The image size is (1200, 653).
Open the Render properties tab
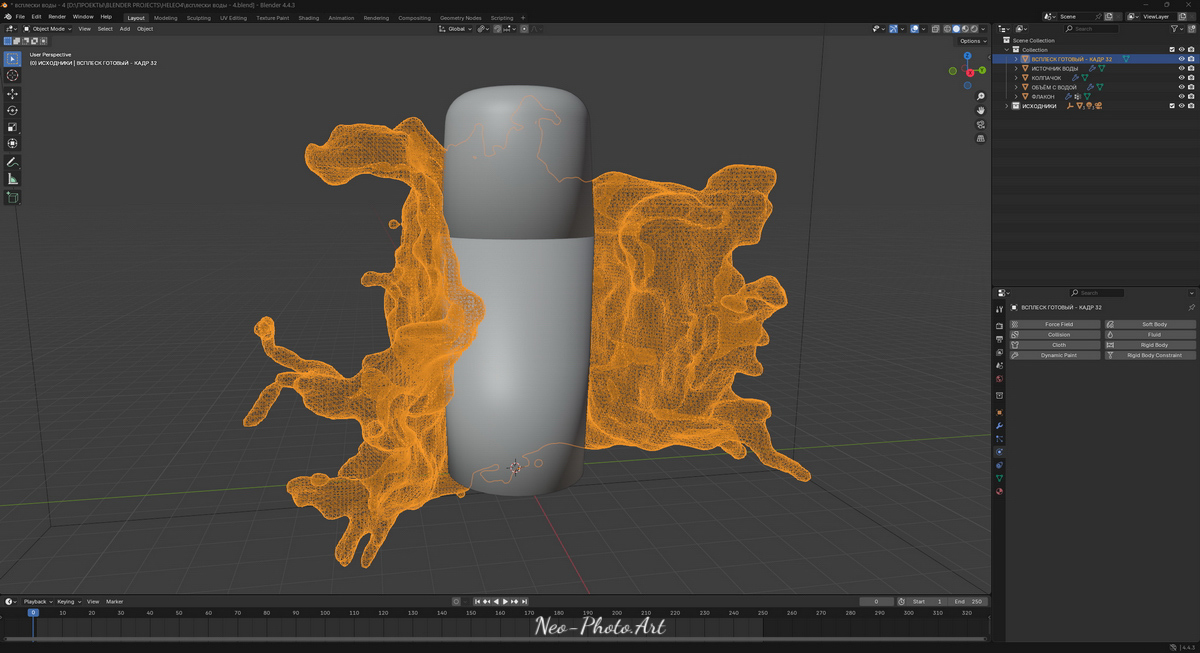999,326
